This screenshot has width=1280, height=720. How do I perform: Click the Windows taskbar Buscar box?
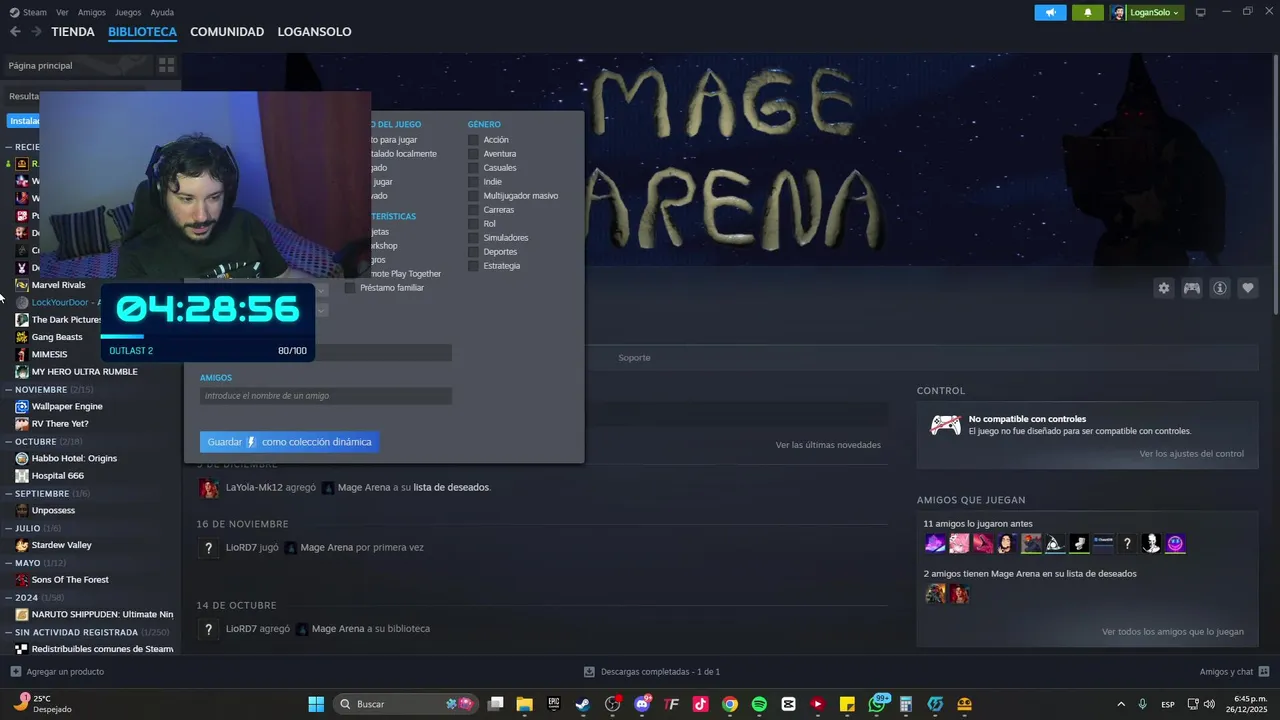click(x=405, y=704)
